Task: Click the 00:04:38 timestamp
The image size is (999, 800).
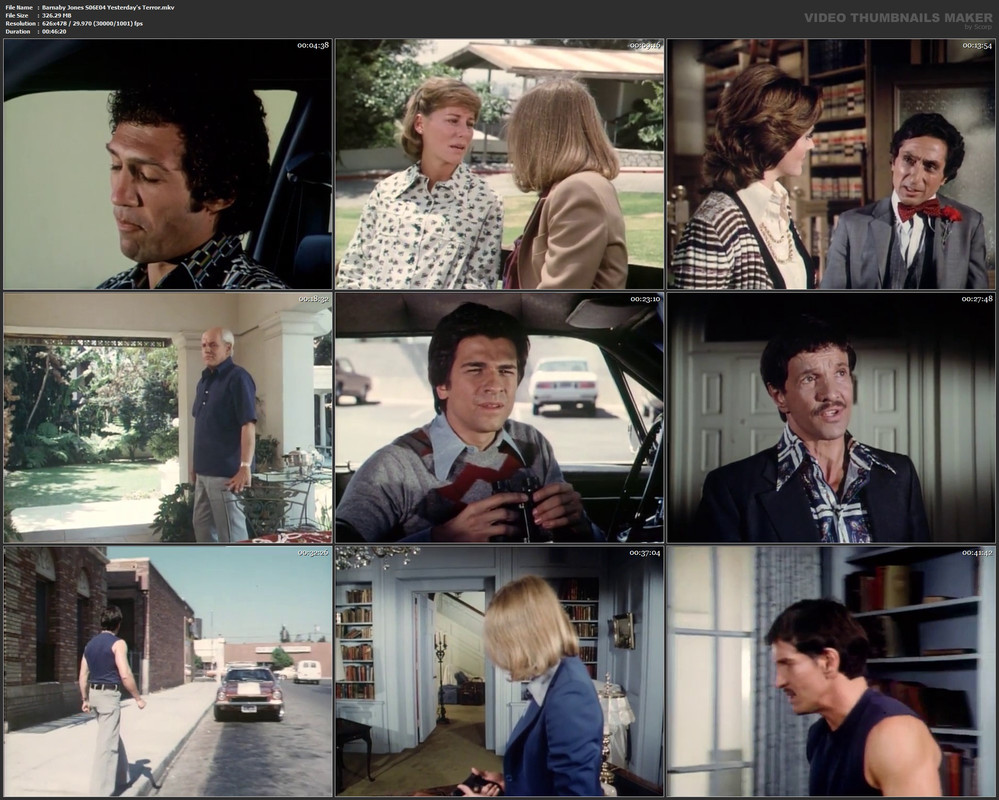Action: point(313,45)
